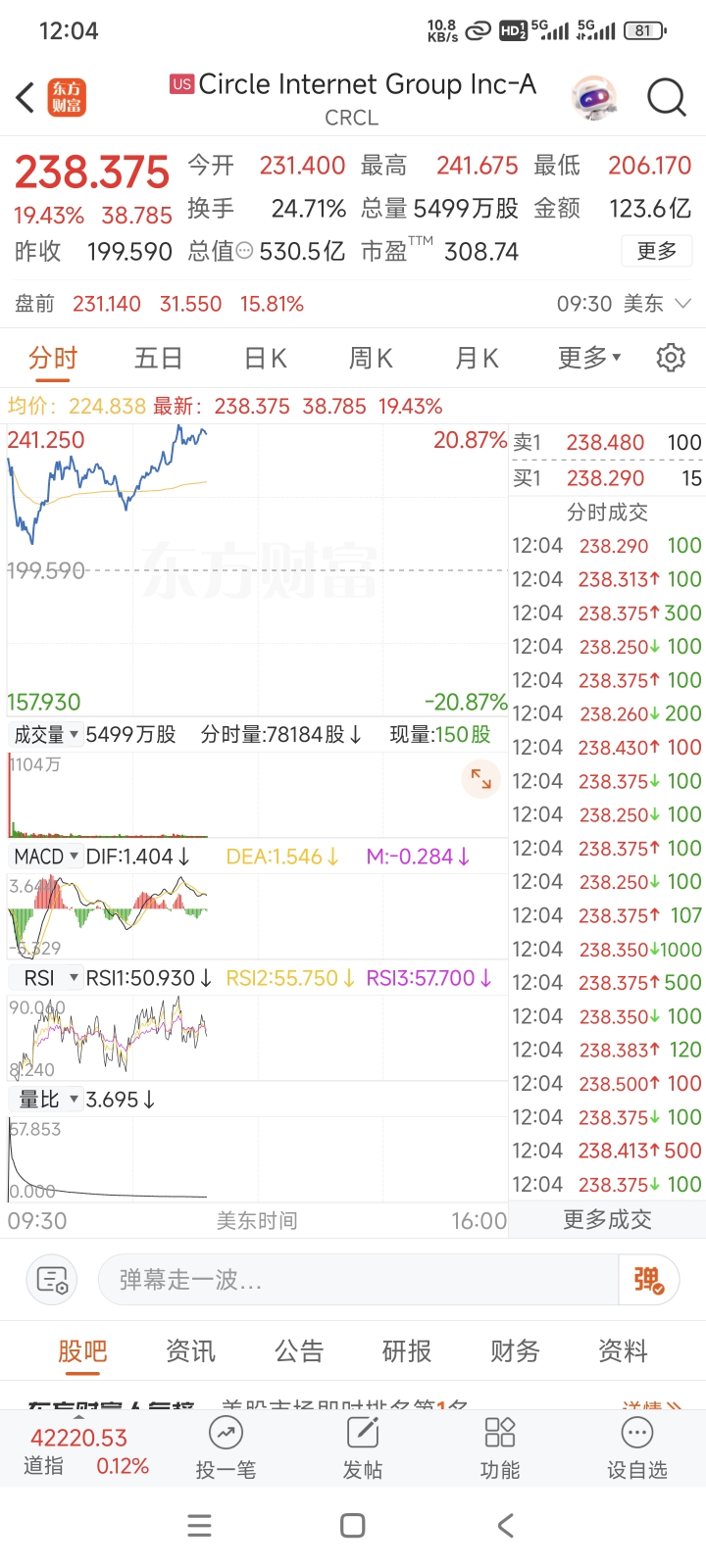Open the search magnifier icon
The image size is (706, 1568).
click(667, 97)
